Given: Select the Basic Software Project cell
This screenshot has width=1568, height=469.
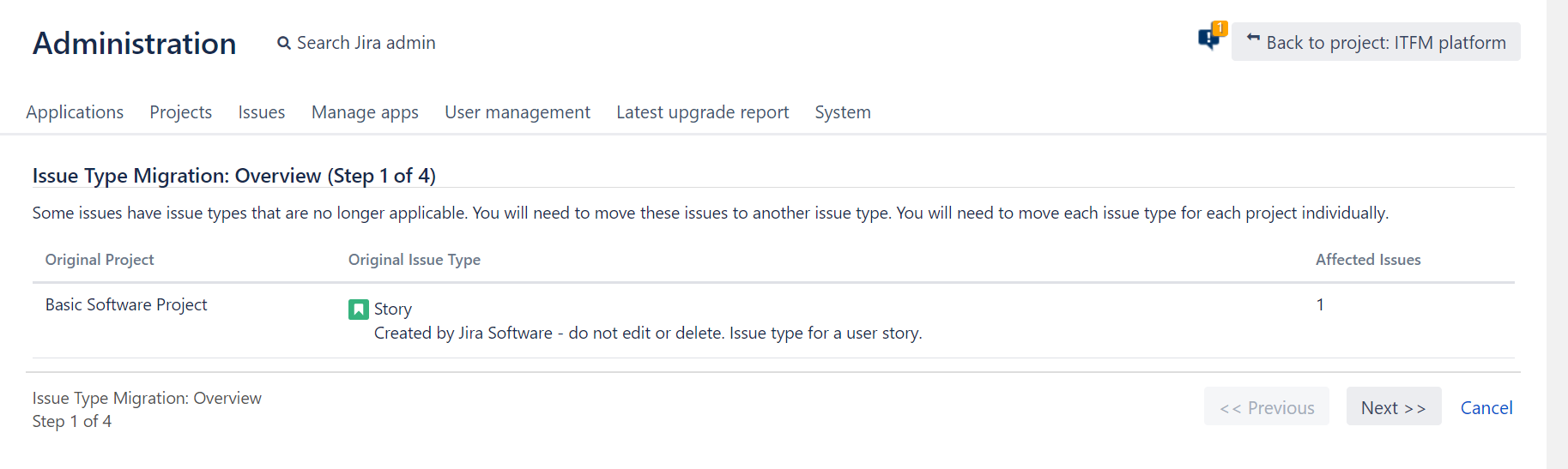Looking at the screenshot, I should [126, 305].
